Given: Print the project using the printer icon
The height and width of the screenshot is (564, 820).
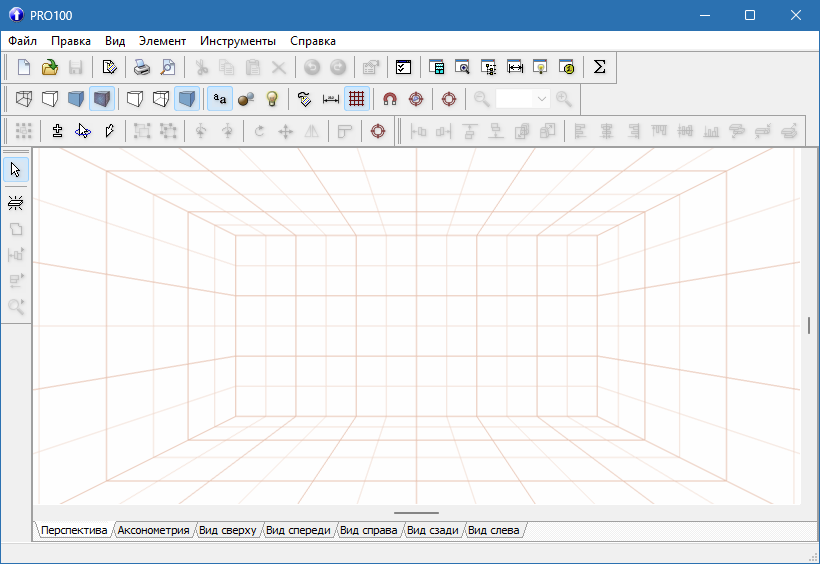Looking at the screenshot, I should (x=142, y=67).
